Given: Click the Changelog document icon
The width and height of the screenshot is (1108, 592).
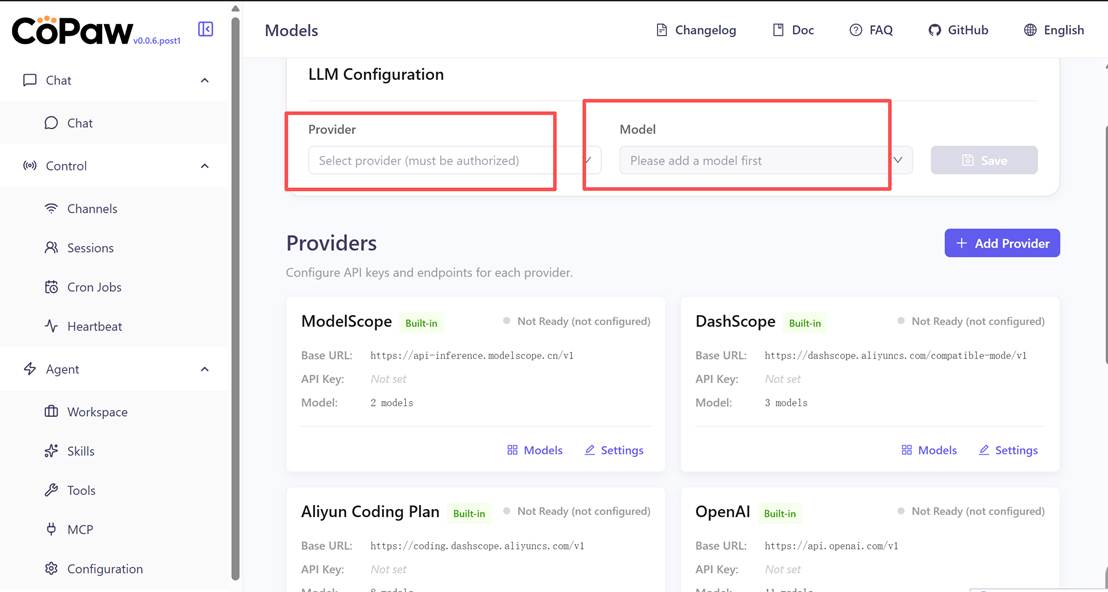Looking at the screenshot, I should click(661, 30).
